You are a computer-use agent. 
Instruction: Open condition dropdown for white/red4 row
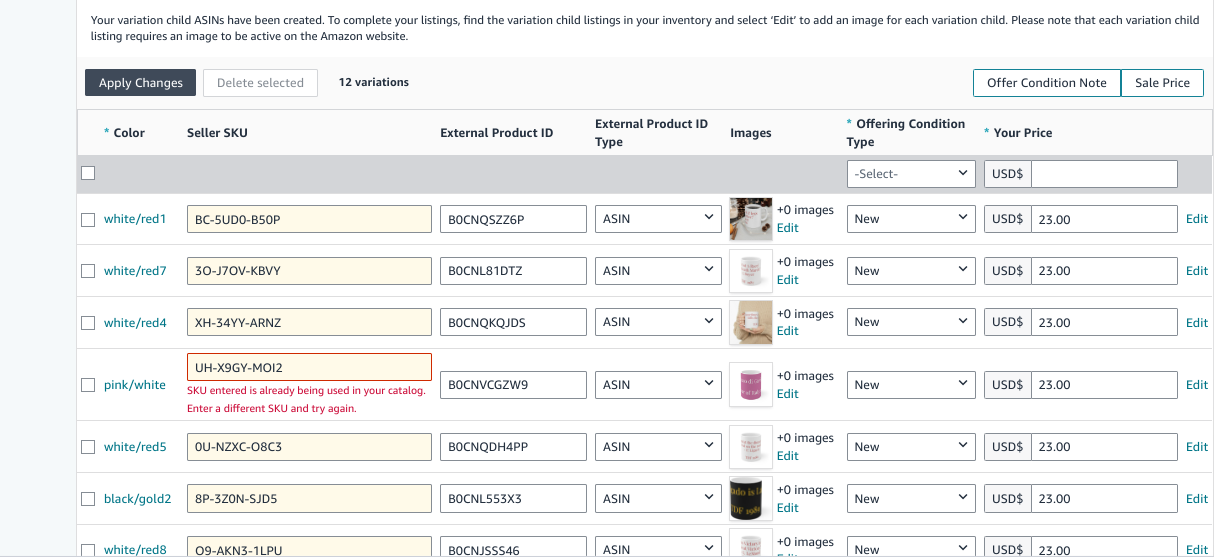911,322
